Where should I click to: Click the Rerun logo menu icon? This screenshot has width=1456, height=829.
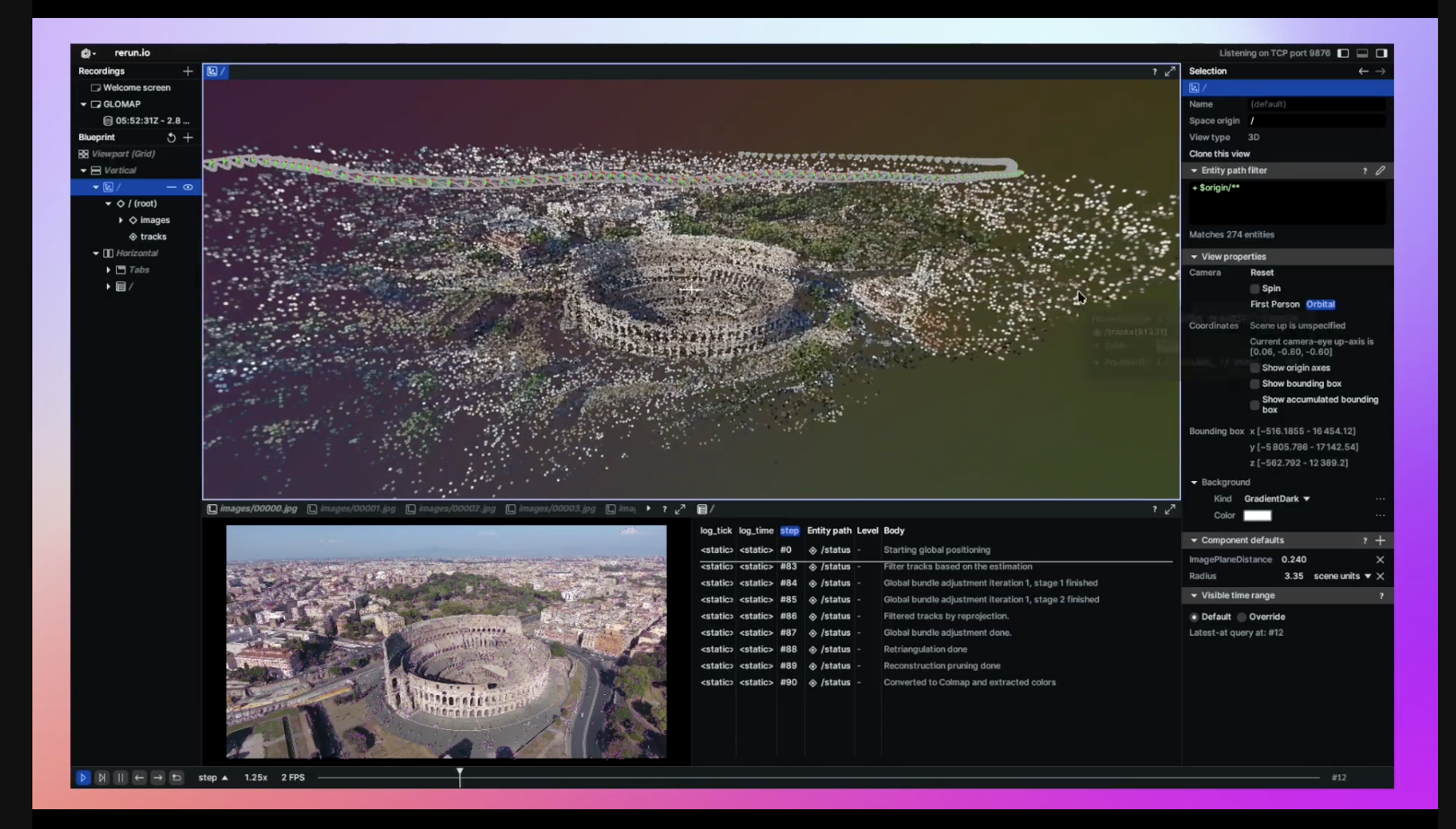(87, 53)
